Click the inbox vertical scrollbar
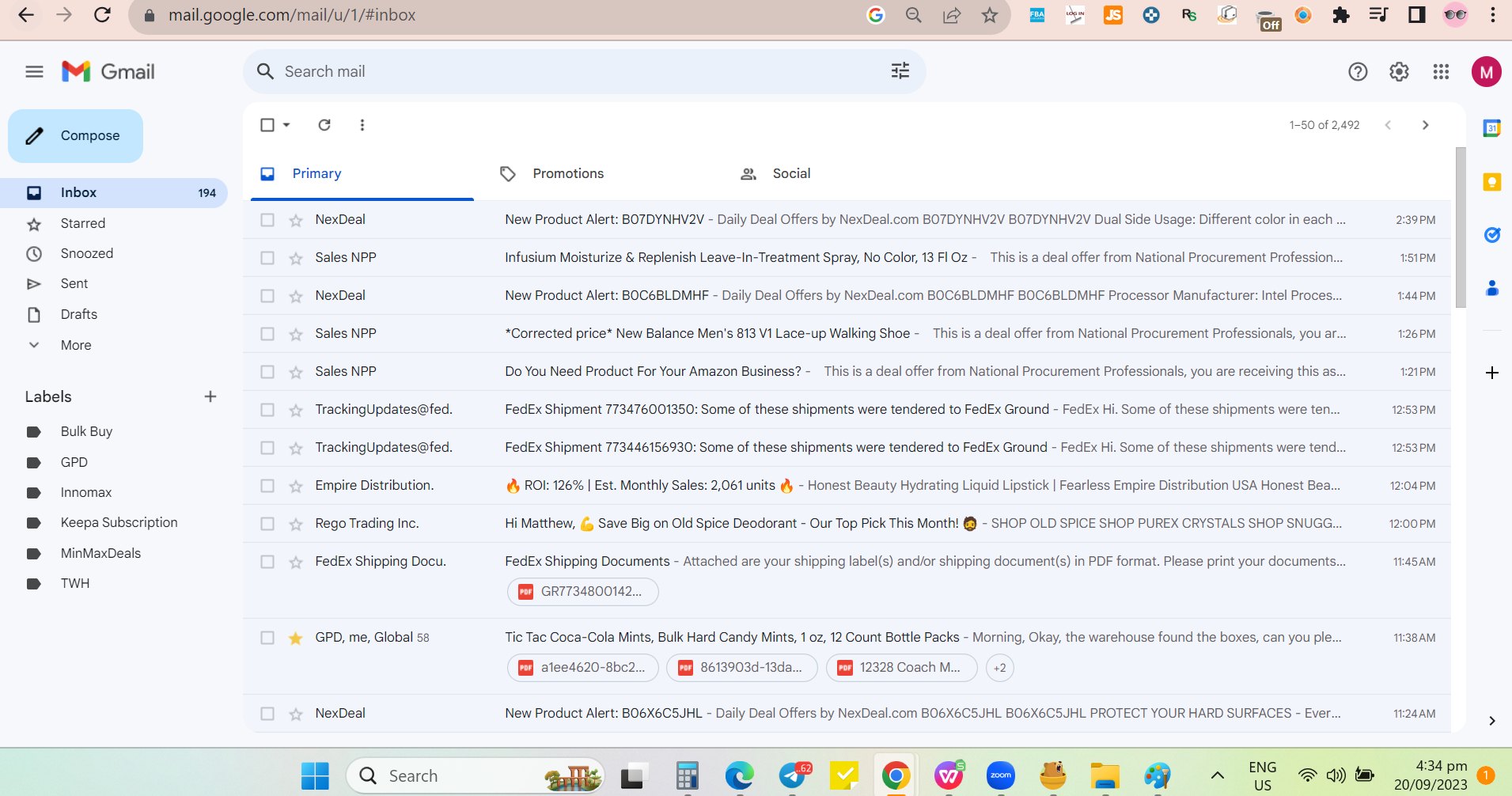Screen dimensions: 1512x796 click(1461, 227)
